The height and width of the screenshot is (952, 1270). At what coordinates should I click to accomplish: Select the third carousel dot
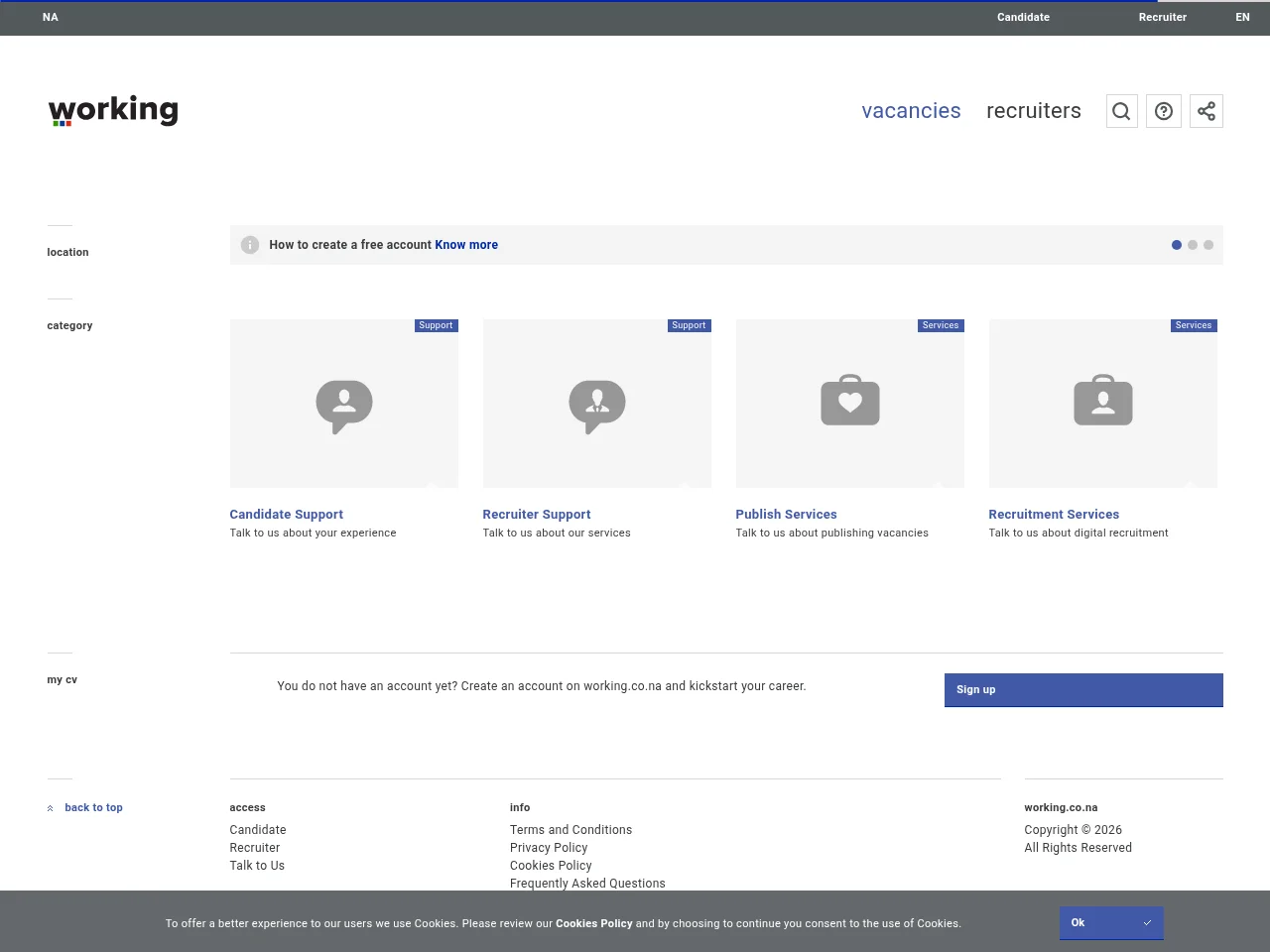coord(1208,245)
